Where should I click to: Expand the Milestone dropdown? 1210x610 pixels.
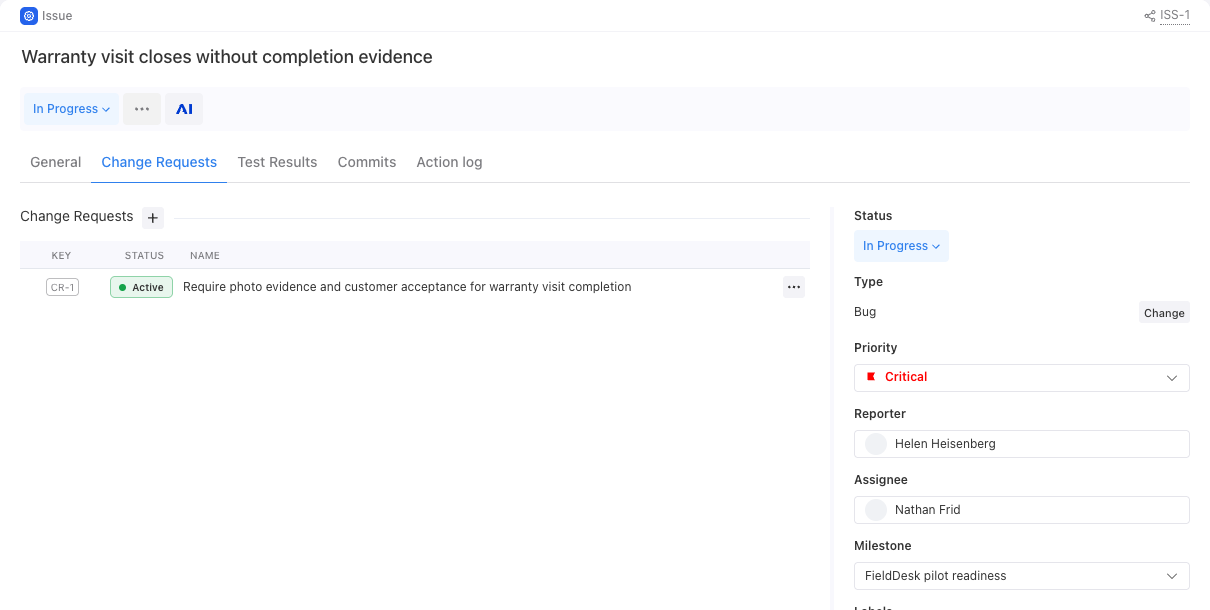click(x=1022, y=576)
